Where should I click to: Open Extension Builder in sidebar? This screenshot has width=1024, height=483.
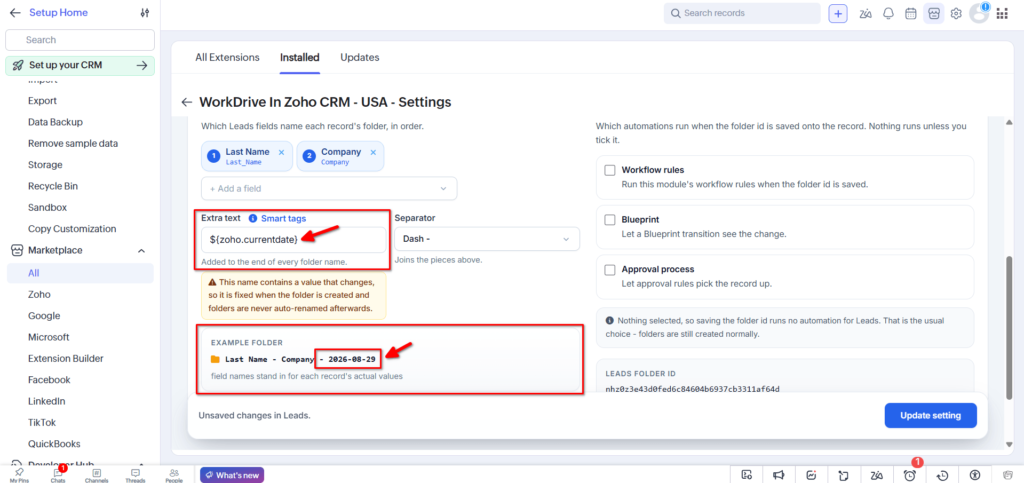click(x=66, y=358)
